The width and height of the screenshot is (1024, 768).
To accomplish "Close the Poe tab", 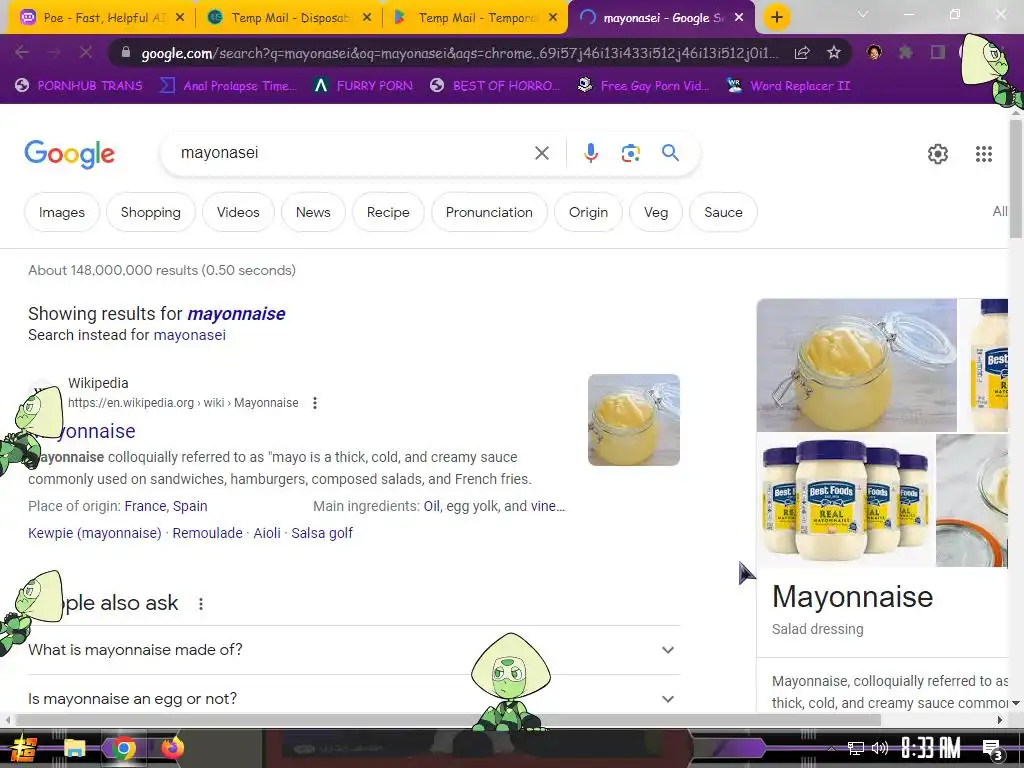I will (x=180, y=18).
